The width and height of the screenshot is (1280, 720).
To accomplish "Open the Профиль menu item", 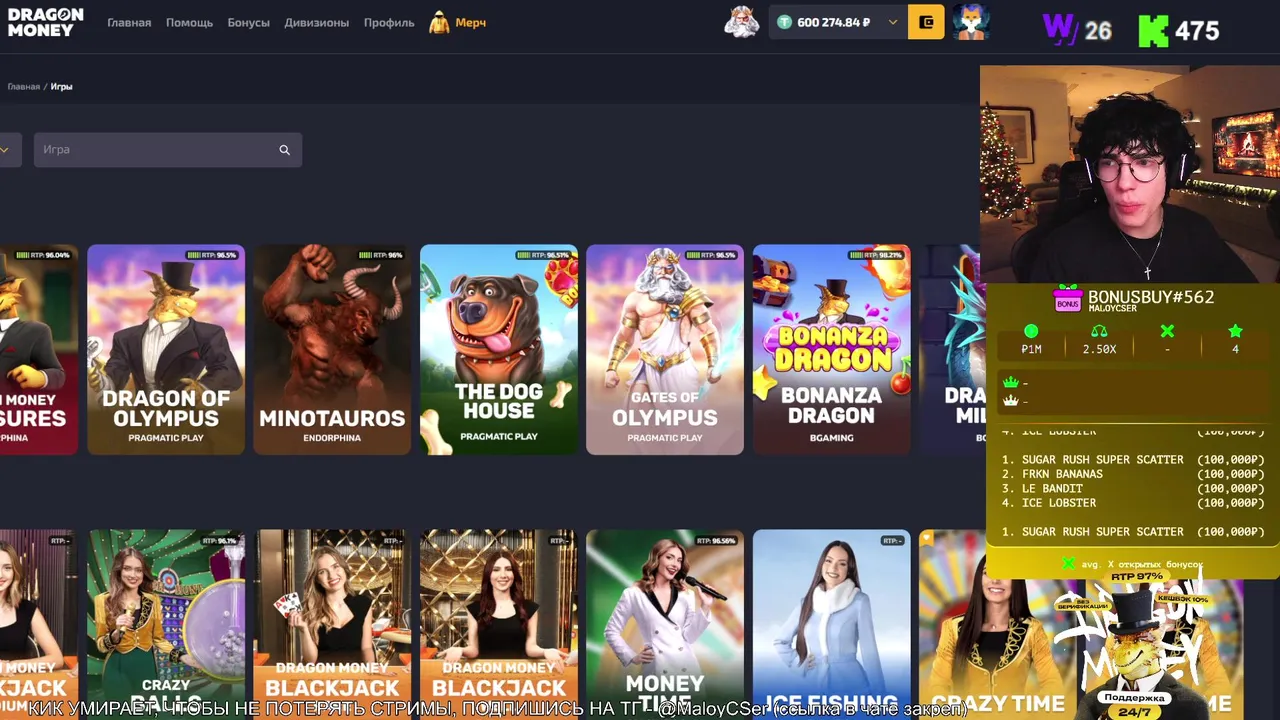I will pos(389,22).
